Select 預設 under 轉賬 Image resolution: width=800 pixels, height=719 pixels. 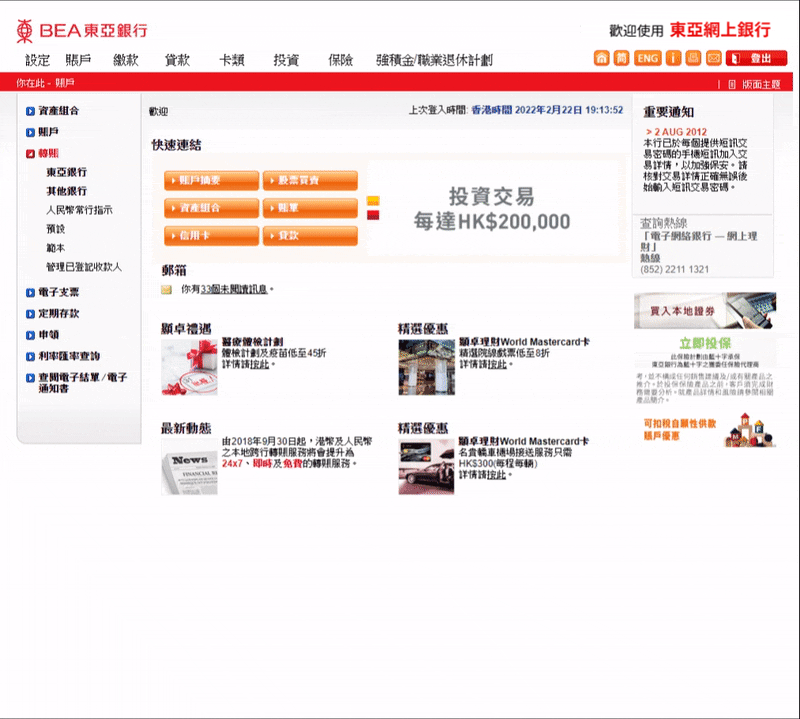tap(56, 229)
